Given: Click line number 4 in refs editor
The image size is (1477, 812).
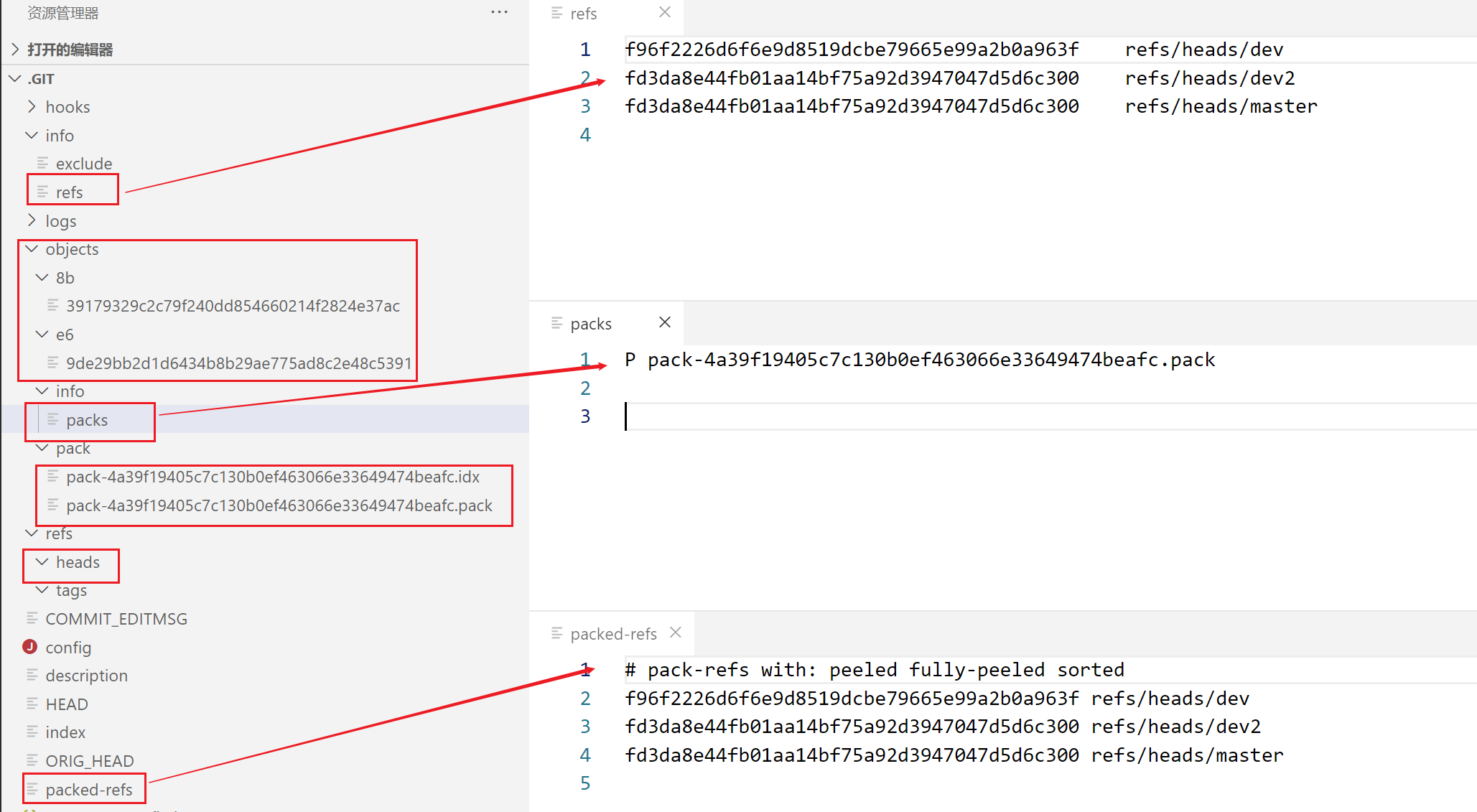Looking at the screenshot, I should (x=585, y=135).
